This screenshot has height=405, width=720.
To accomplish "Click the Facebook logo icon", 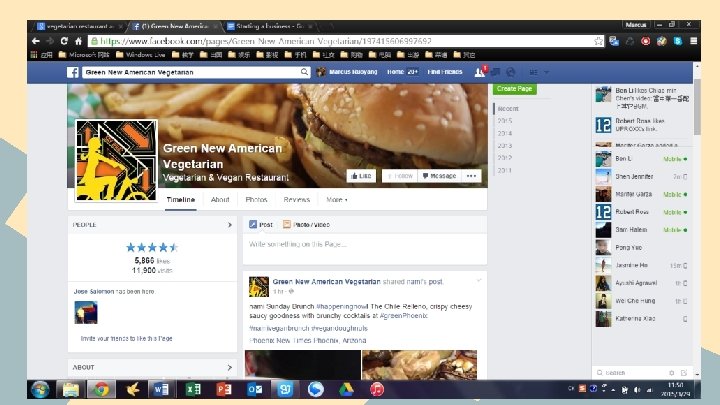I will click(x=73, y=72).
